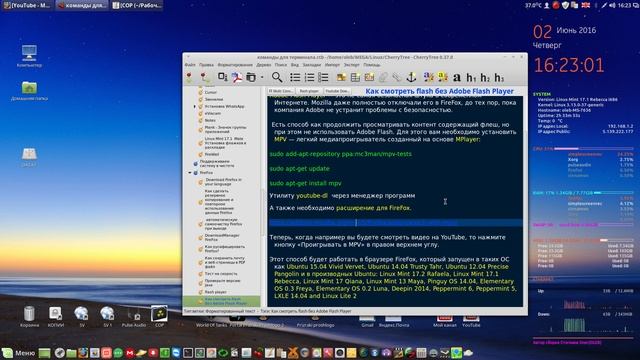Open the Поиск menu

pos(281,65)
